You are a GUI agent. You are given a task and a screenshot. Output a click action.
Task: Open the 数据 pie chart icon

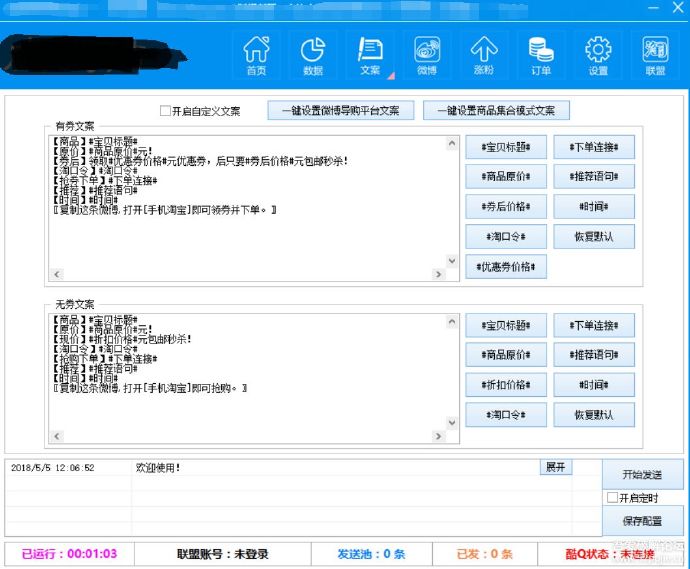313,55
